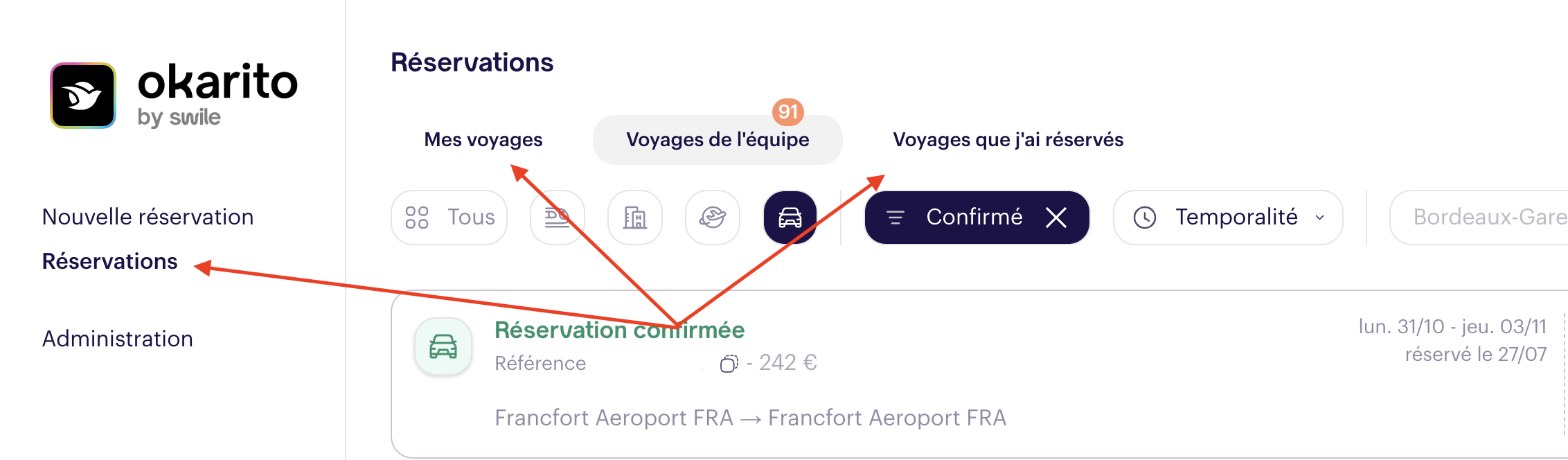
Task: Select the train filter icon
Action: click(558, 218)
